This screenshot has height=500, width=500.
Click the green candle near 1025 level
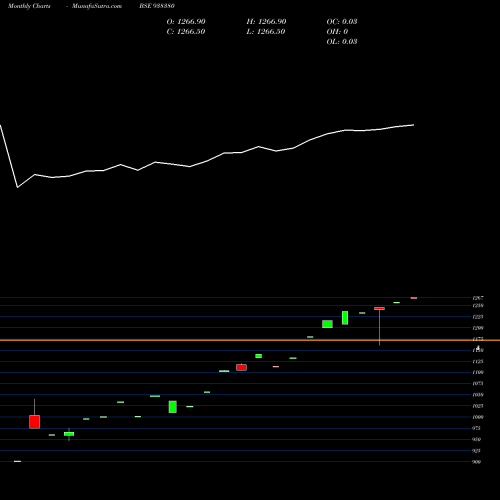click(x=173, y=407)
